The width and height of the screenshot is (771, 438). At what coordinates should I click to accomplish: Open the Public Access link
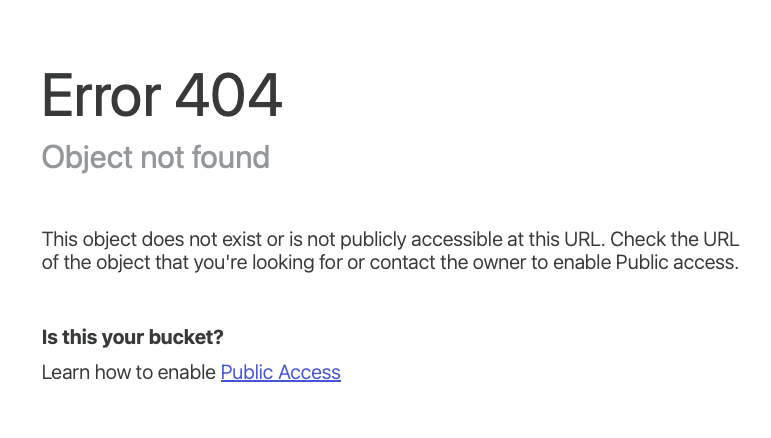[x=280, y=372]
